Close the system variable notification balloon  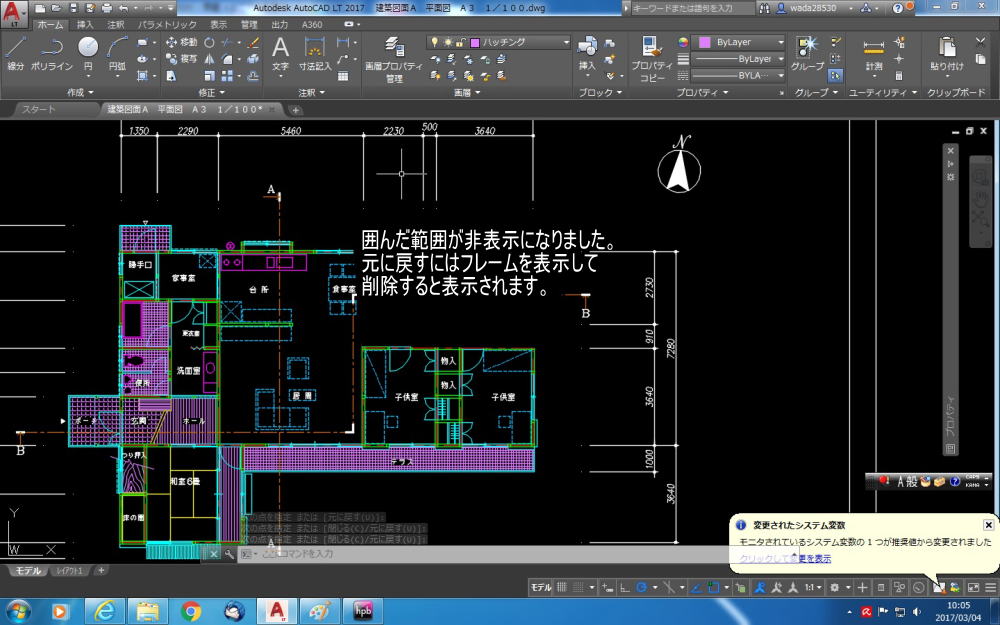[988, 525]
